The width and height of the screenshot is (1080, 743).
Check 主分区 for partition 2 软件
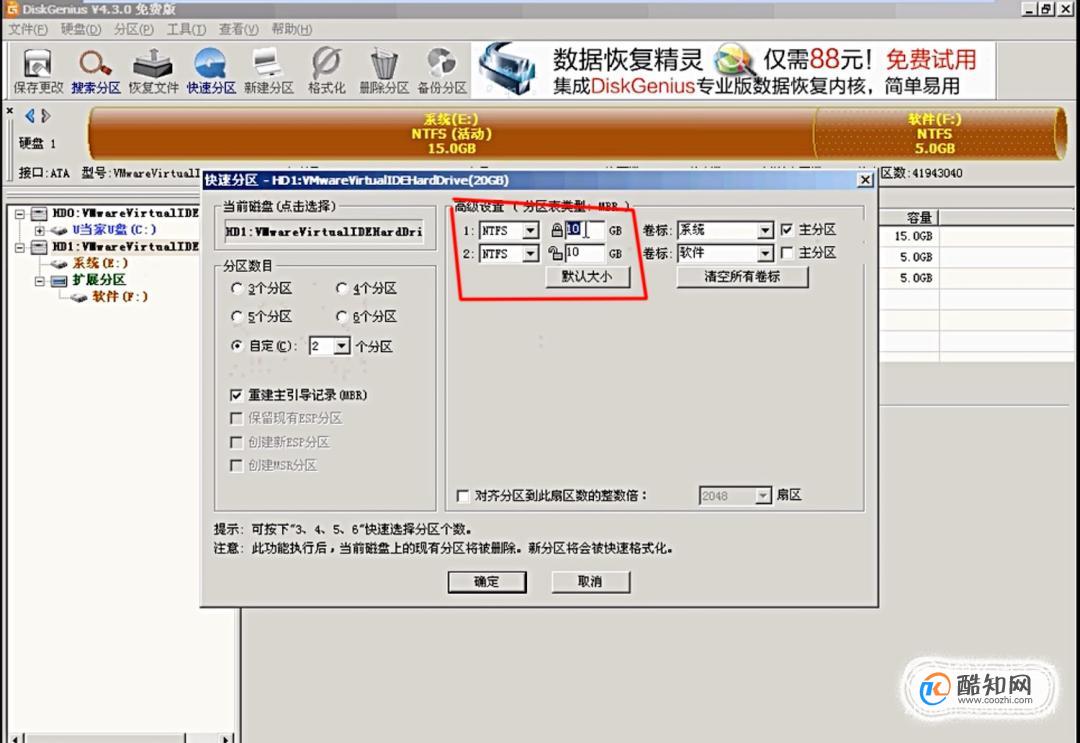tap(787, 253)
